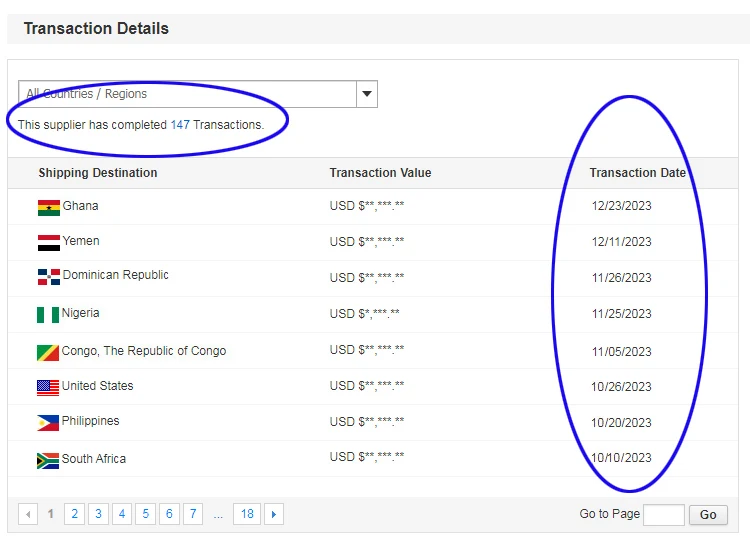The width and height of the screenshot is (750, 540).
Task: Click the Ghana flag icon
Action: tap(49, 208)
